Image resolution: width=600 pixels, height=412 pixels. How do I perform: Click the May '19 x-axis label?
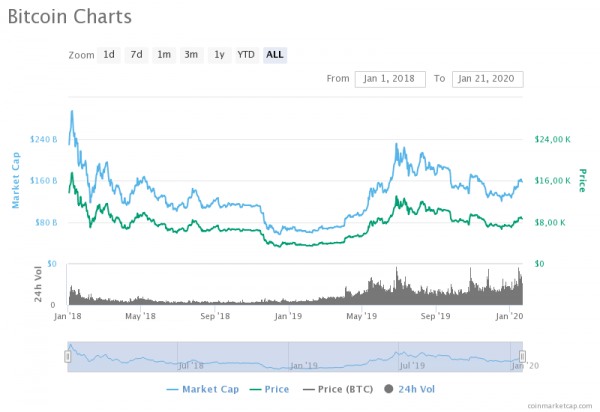[x=362, y=316]
